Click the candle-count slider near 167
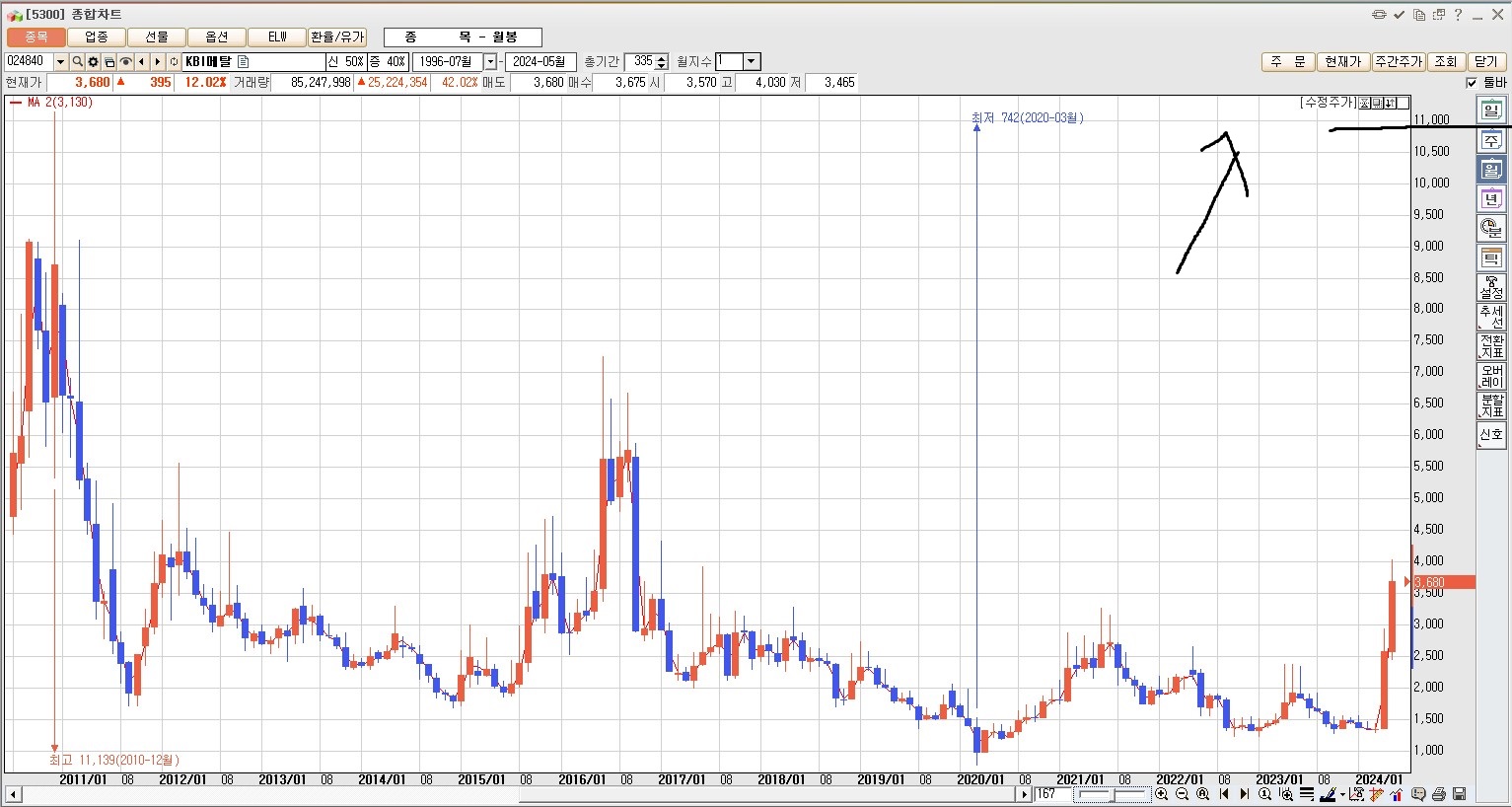 1113,794
